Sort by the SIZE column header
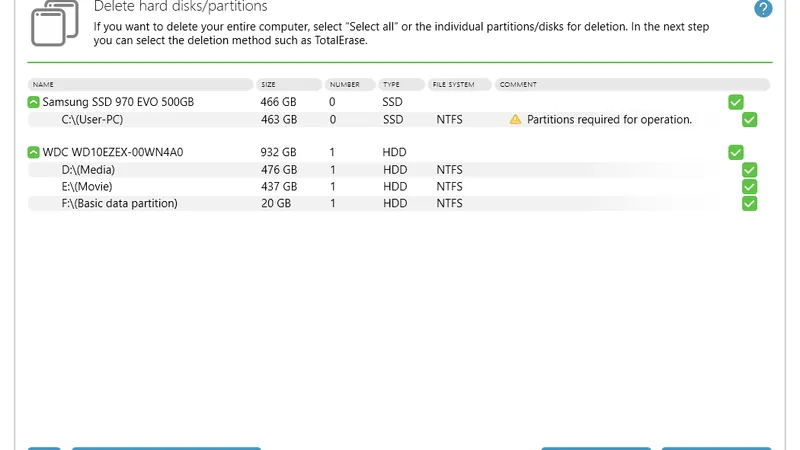This screenshot has width=800, height=450. point(268,85)
